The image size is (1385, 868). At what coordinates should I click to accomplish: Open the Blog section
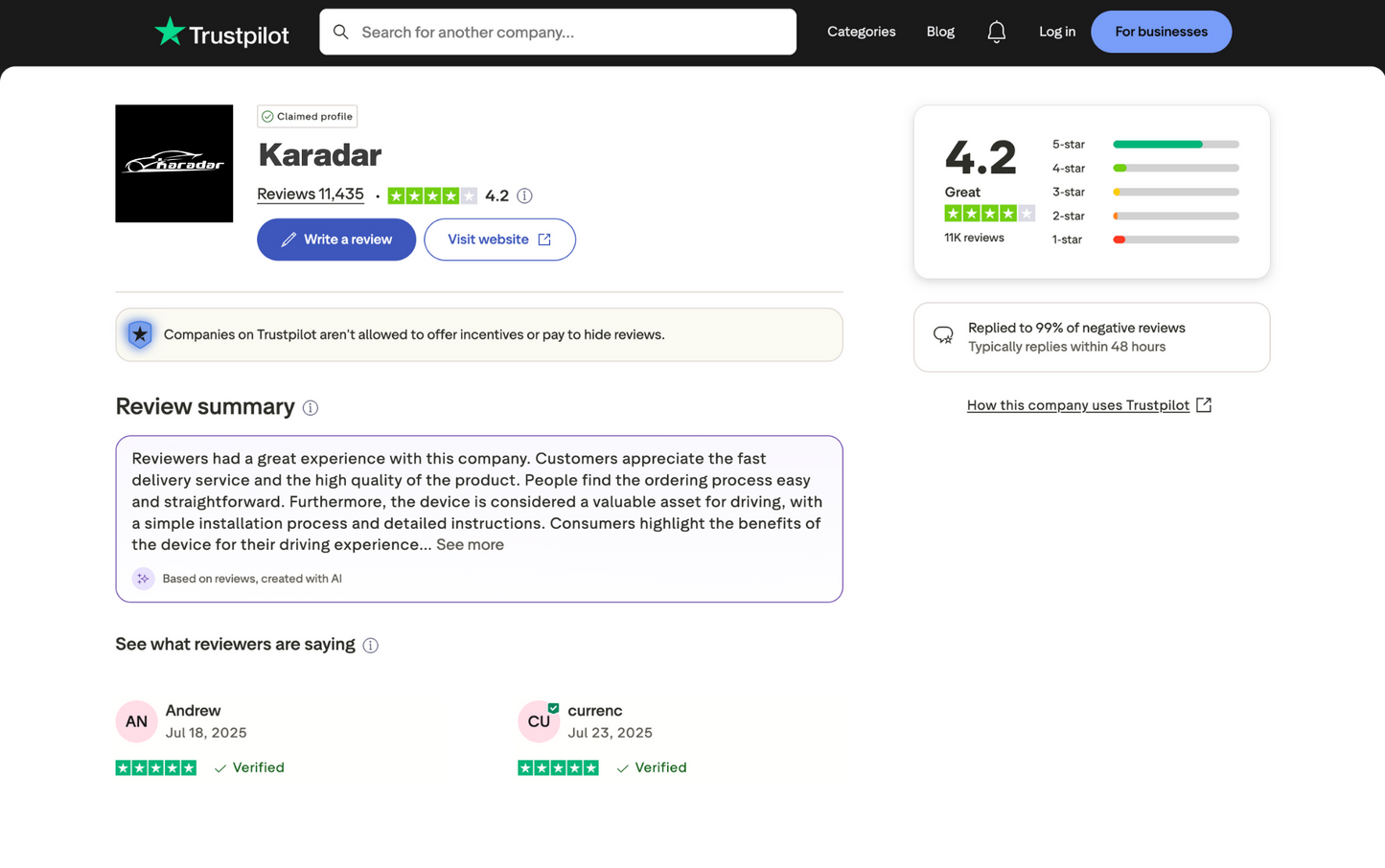(x=940, y=32)
